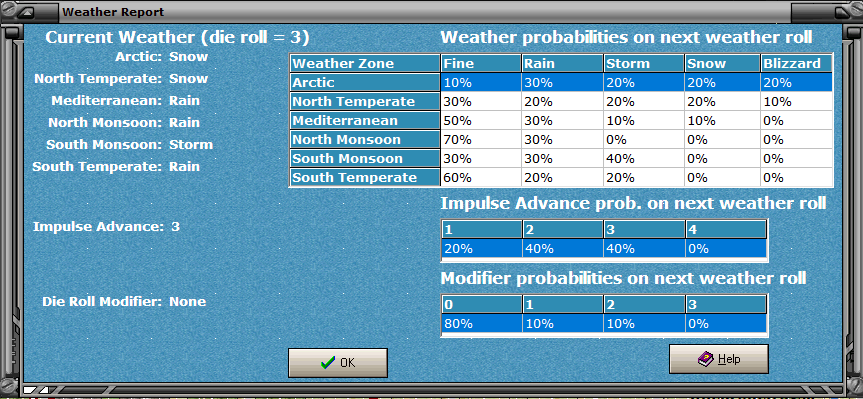Click Mediterranean Fine probability 50%

[x=481, y=121]
